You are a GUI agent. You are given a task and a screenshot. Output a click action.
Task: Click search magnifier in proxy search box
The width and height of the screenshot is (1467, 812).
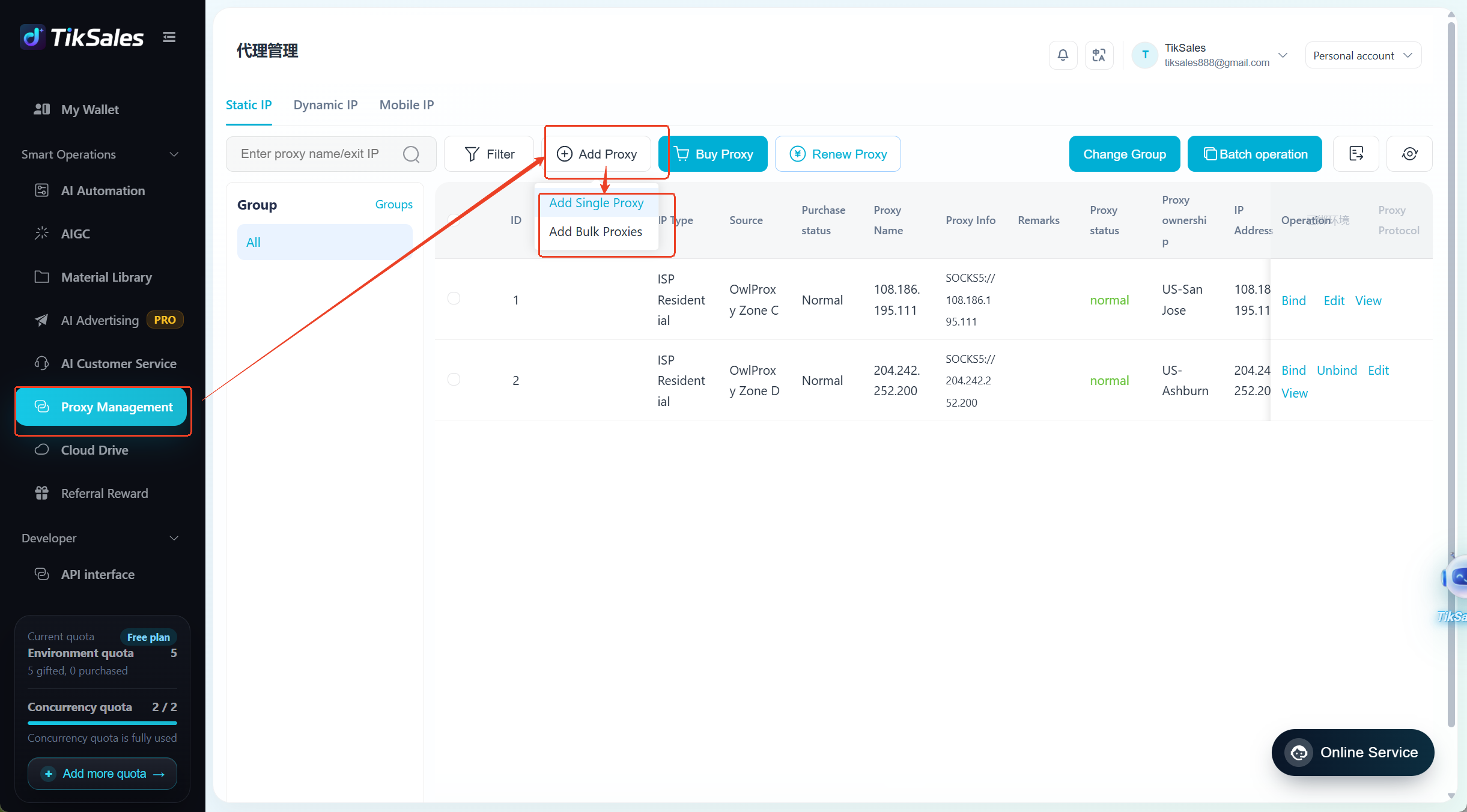(x=412, y=154)
